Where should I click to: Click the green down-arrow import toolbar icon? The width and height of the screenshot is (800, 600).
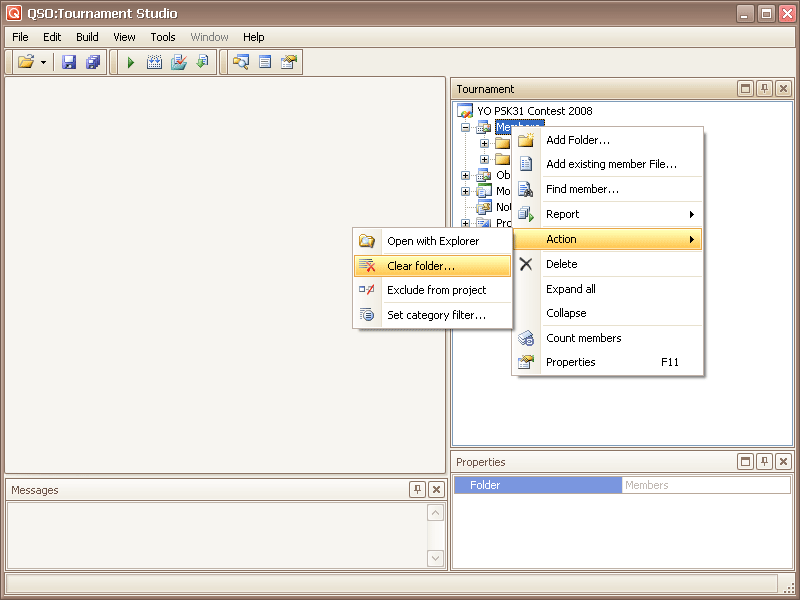tap(203, 62)
